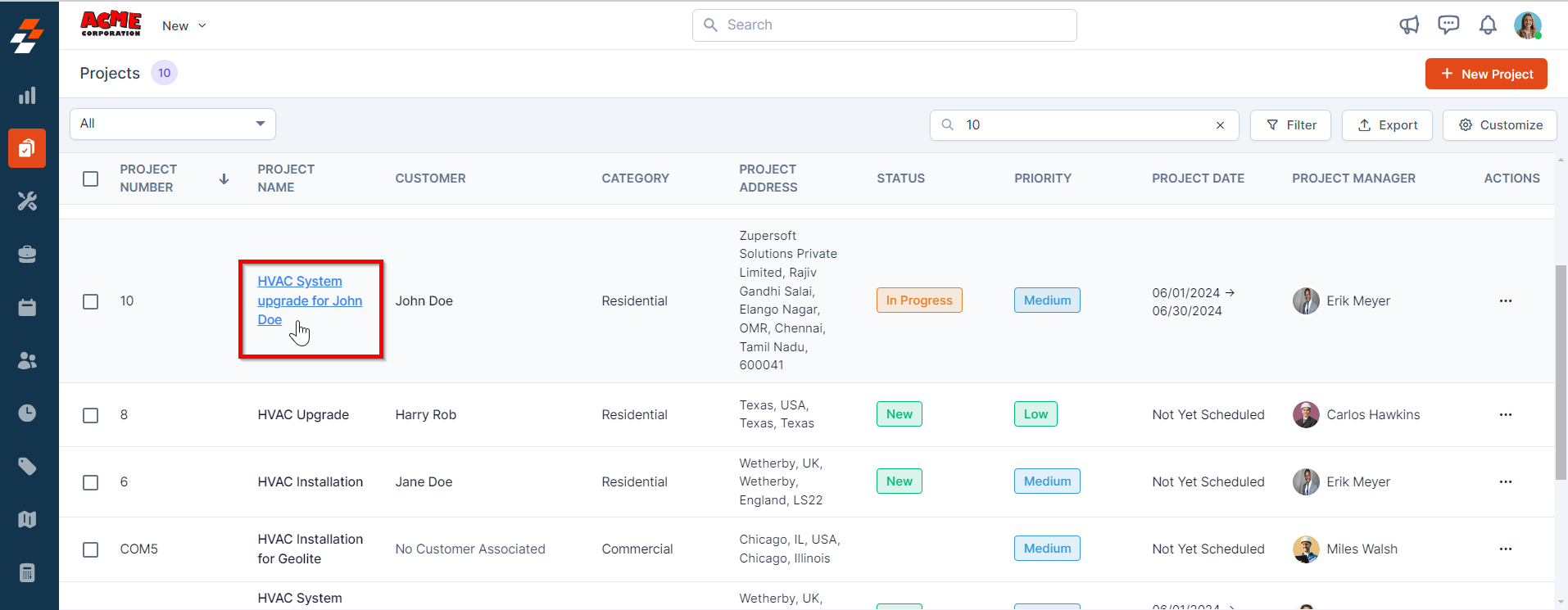Open the dashboard bar chart sidebar icon
This screenshot has width=1568, height=610.
pos(27,96)
